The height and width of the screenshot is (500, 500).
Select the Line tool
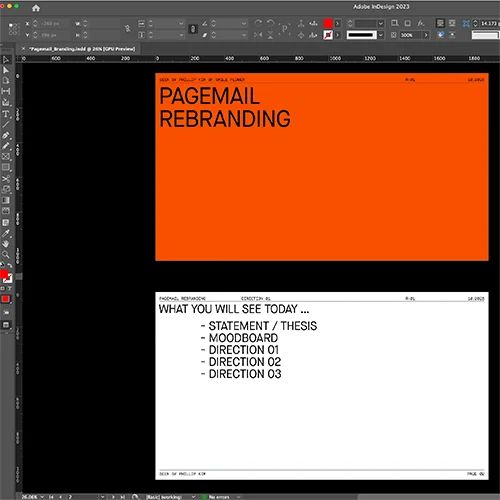click(6, 125)
